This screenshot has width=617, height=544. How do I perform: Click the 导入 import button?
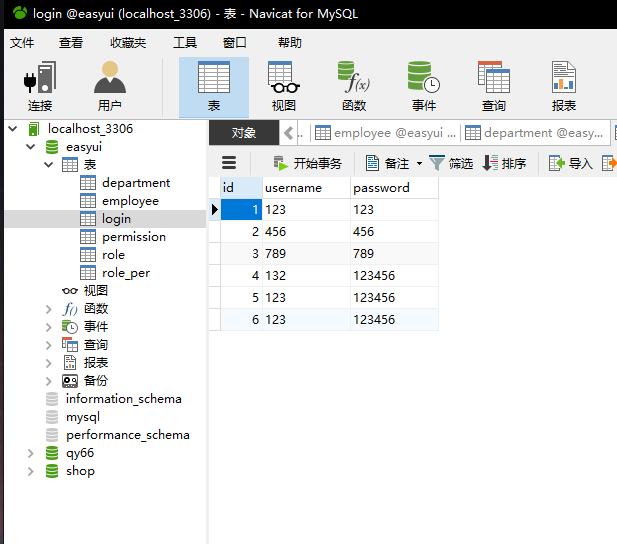coord(571,163)
